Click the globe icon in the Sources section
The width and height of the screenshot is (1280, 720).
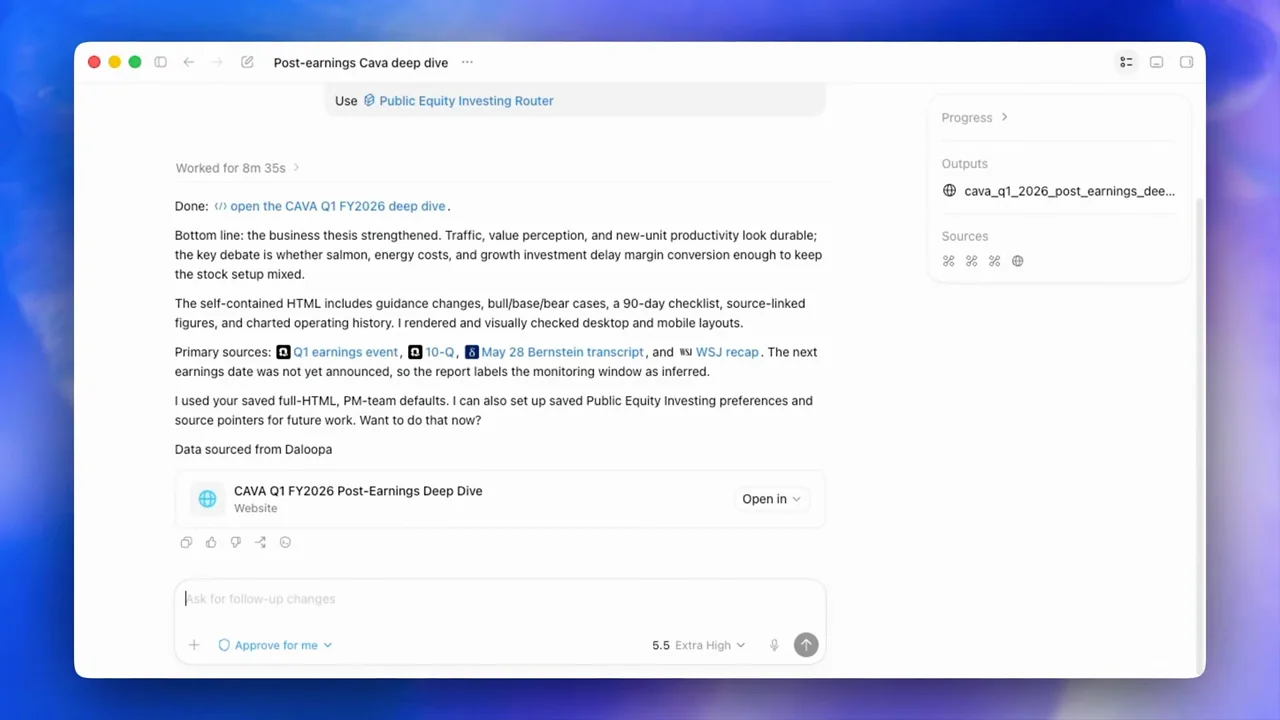1018,261
